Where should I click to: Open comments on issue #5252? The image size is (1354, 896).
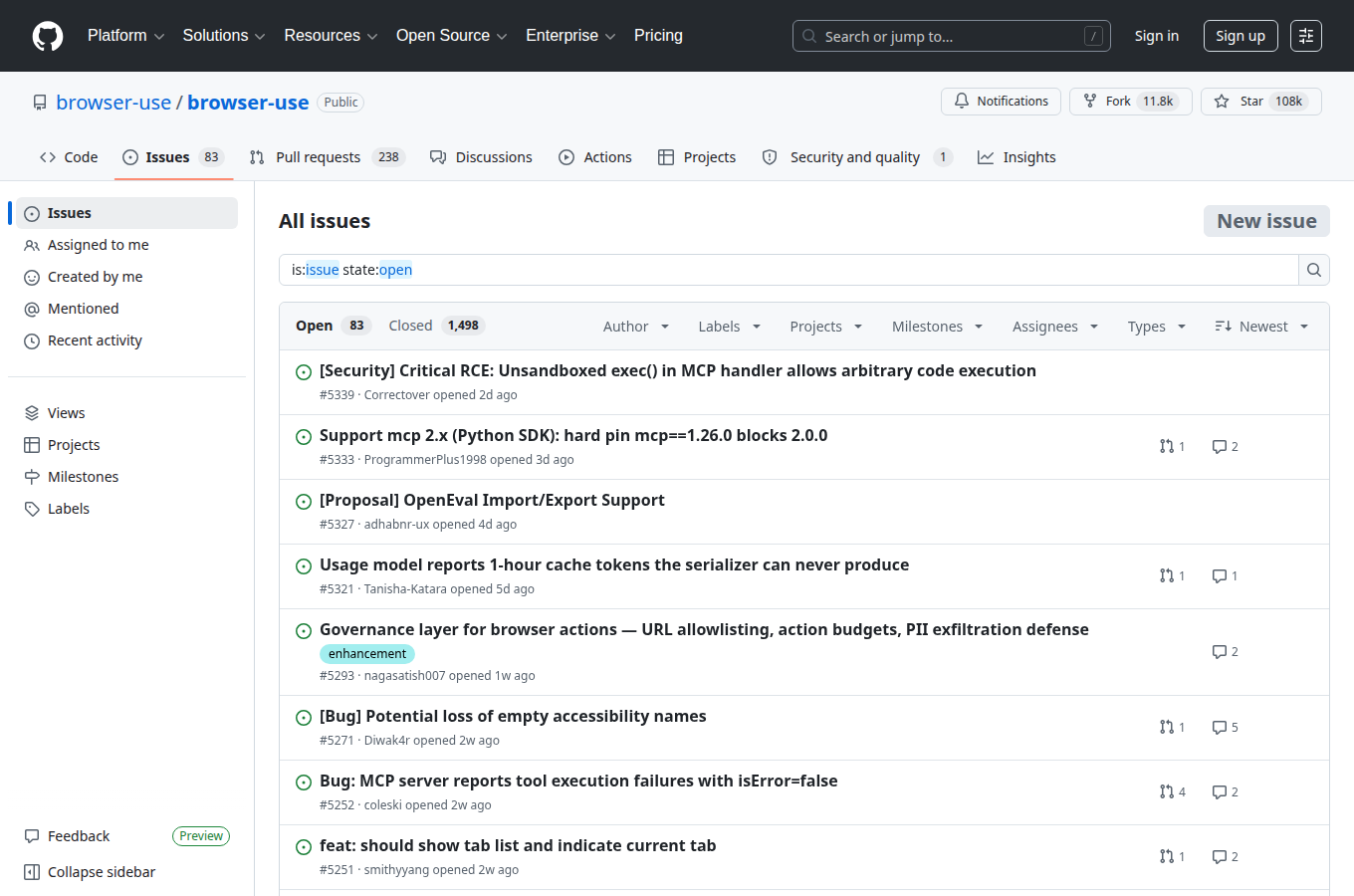coord(1226,792)
